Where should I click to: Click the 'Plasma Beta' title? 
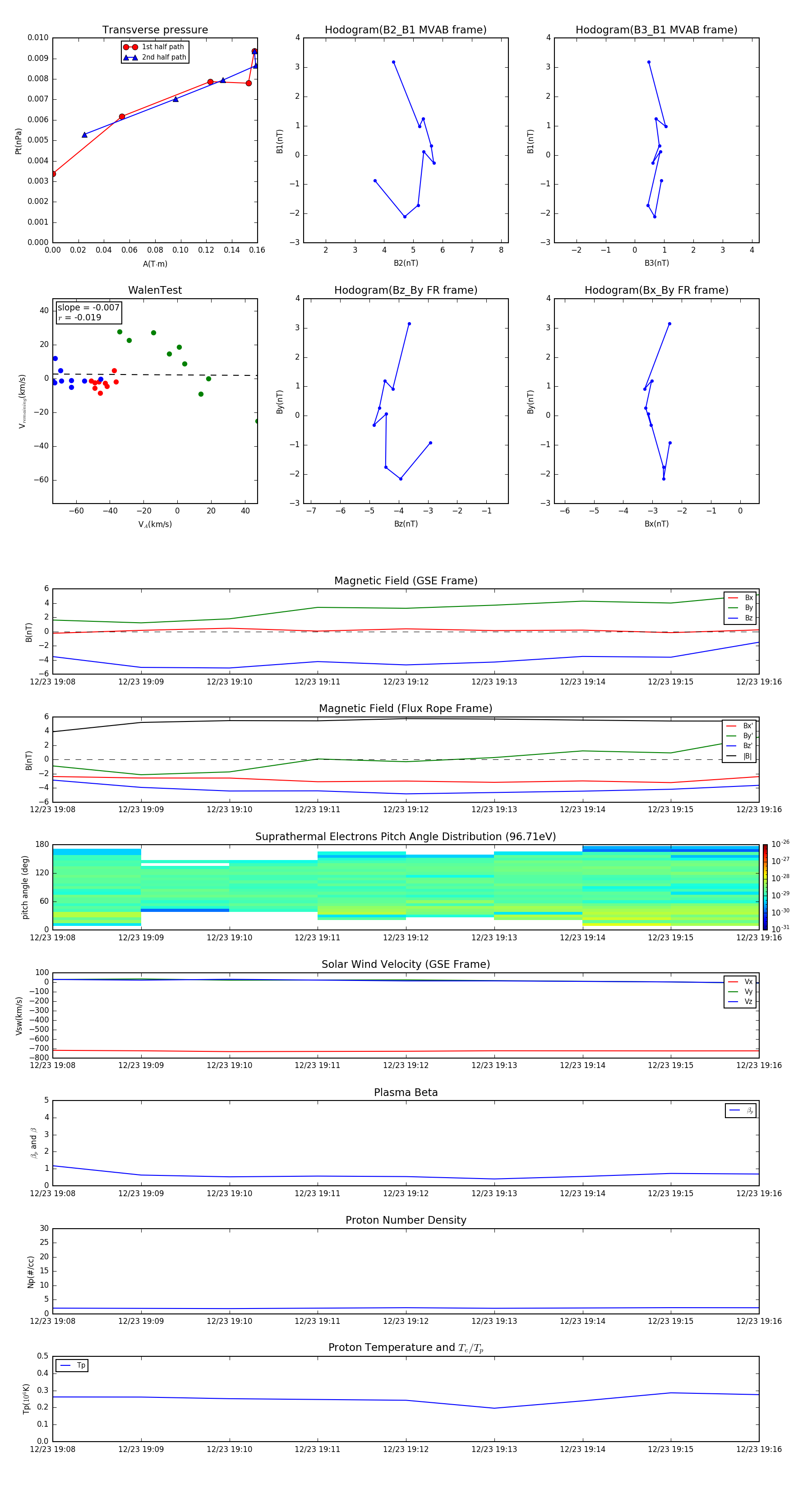pyautogui.click(x=406, y=1092)
